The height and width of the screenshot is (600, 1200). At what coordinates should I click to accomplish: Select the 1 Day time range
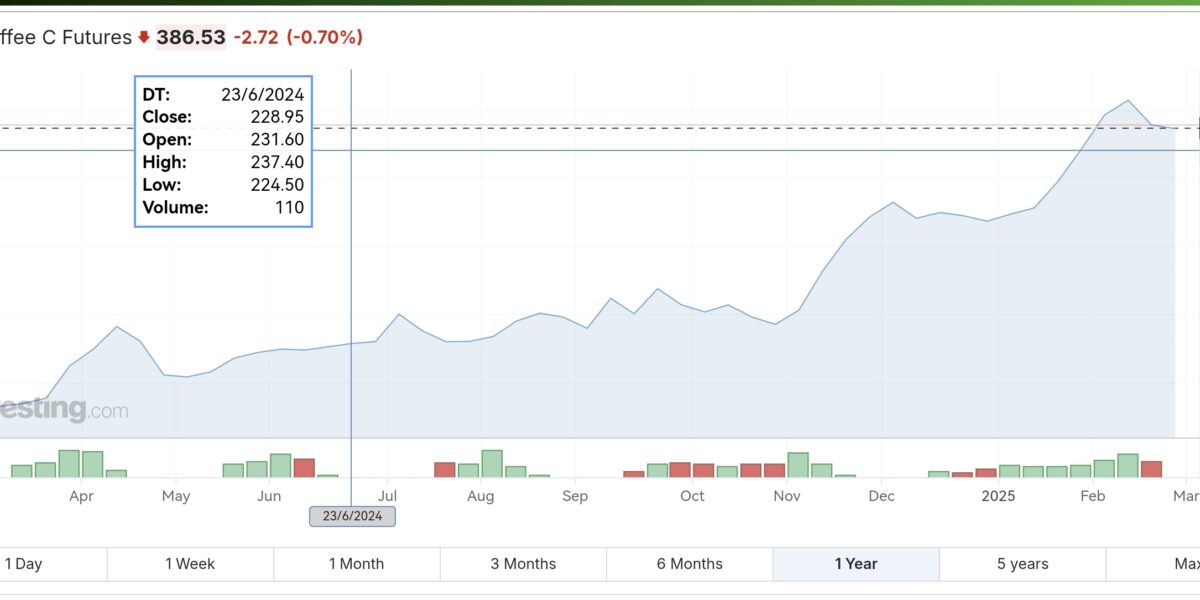click(x=24, y=564)
